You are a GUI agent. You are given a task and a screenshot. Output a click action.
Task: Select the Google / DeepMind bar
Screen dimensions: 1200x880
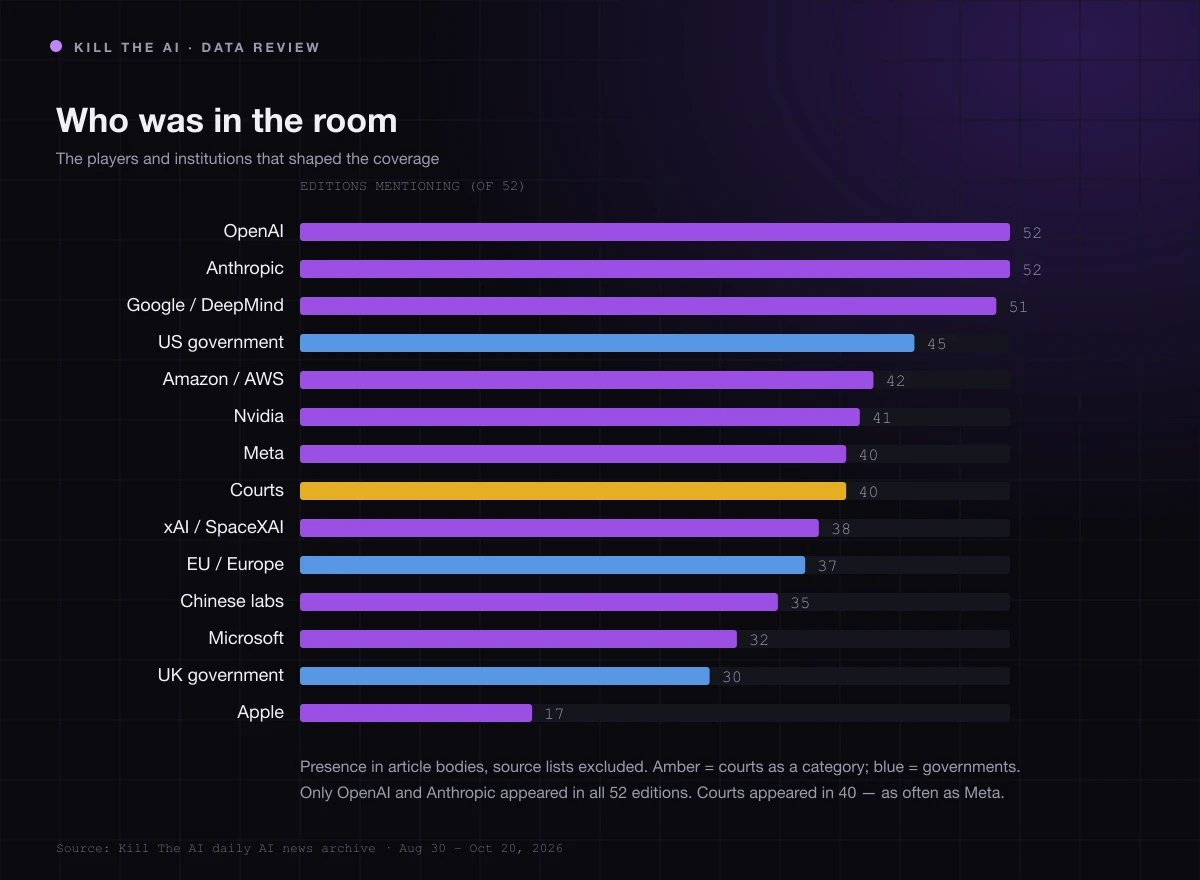coord(648,306)
